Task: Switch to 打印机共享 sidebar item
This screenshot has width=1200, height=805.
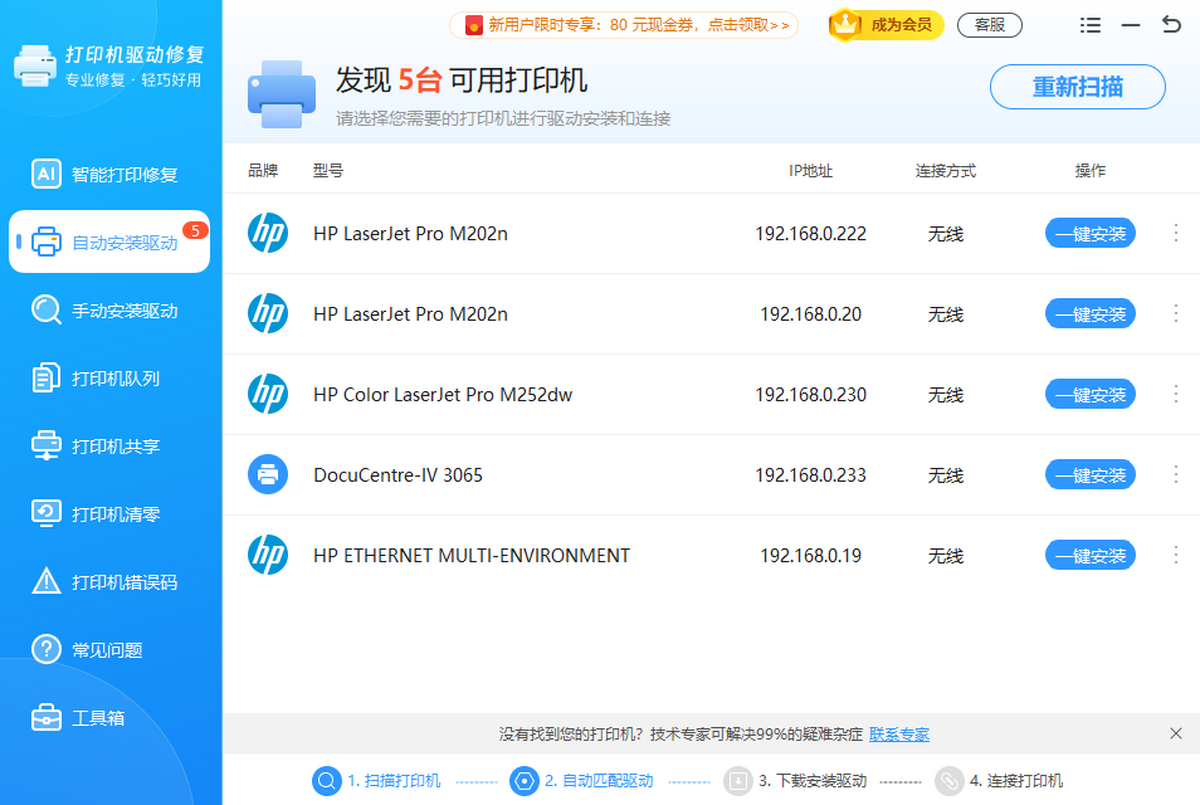Action: 110,446
